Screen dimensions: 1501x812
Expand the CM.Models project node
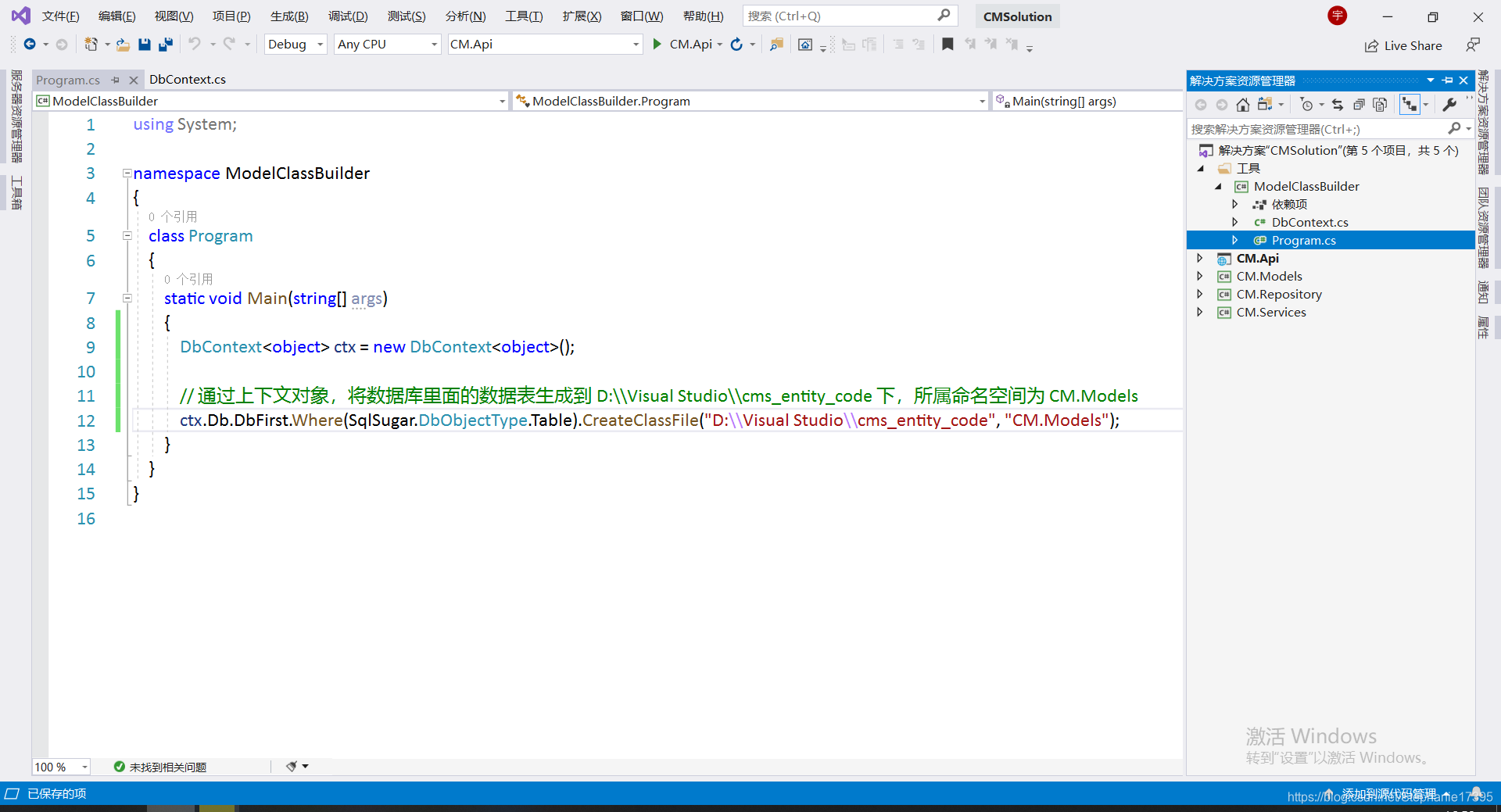click(1200, 276)
